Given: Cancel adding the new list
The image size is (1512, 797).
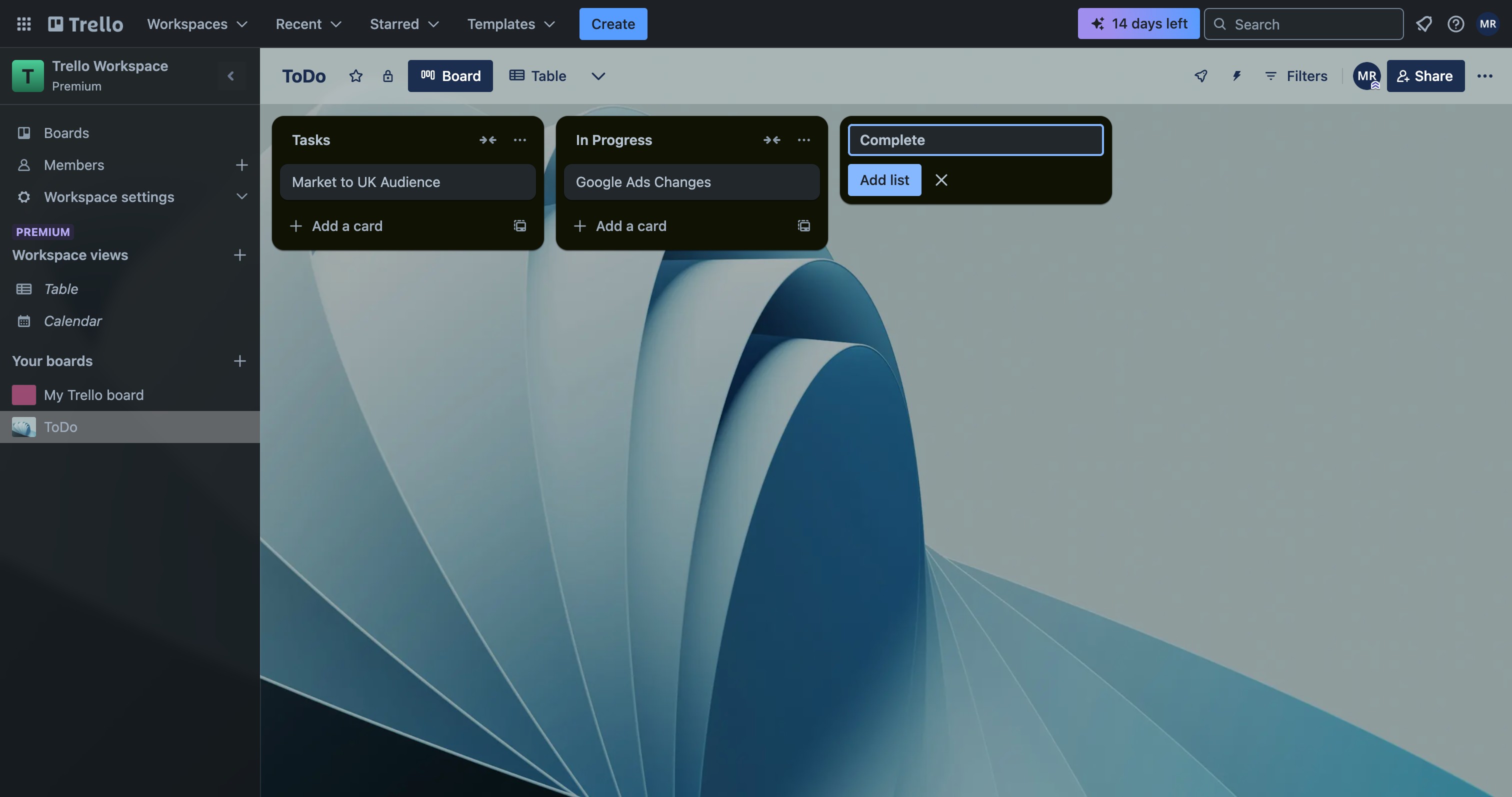Looking at the screenshot, I should (941, 179).
